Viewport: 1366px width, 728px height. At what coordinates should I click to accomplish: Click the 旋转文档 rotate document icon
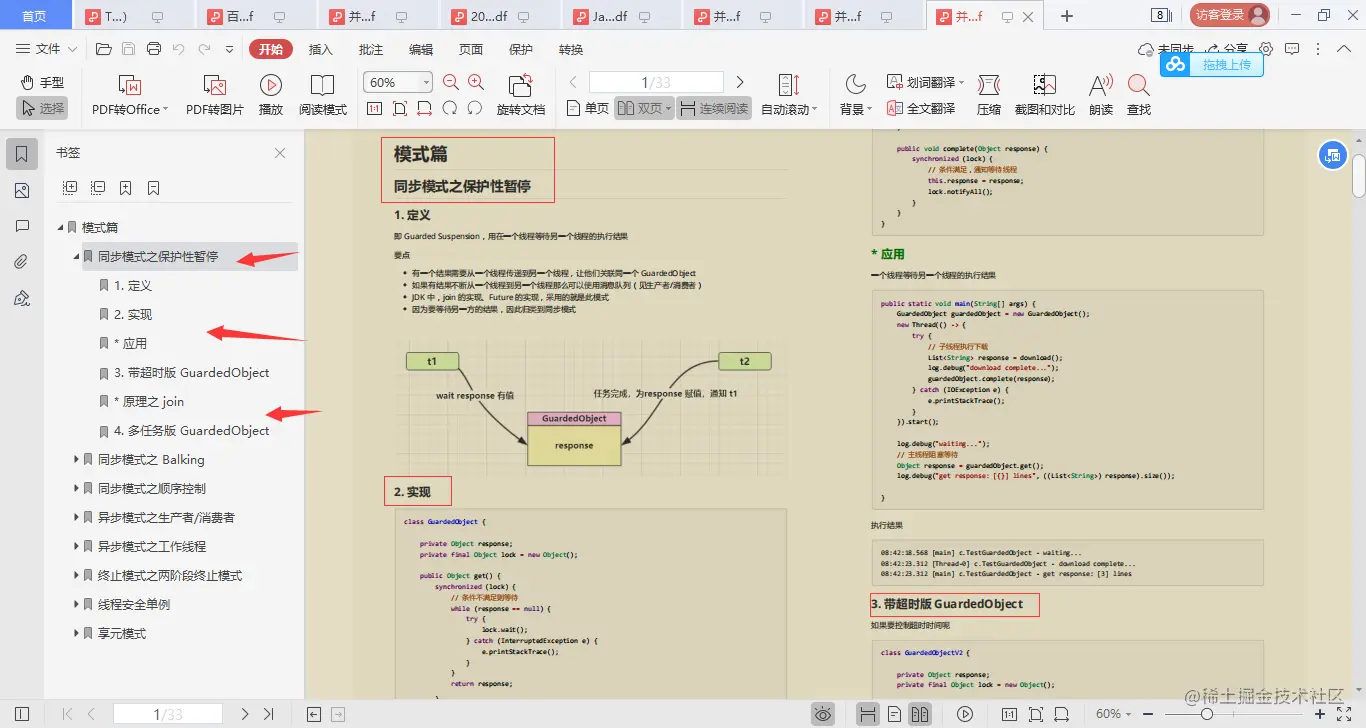(520, 93)
